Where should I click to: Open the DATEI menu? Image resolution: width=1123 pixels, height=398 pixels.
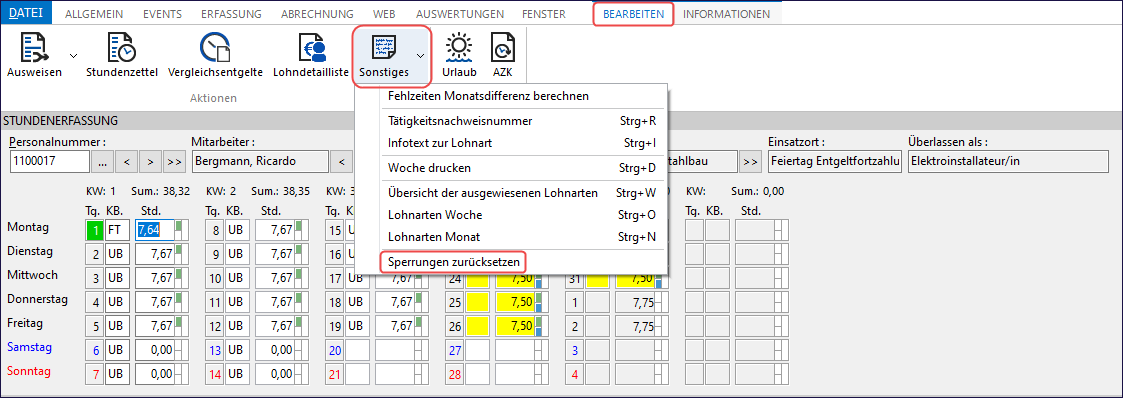click(x=26, y=14)
